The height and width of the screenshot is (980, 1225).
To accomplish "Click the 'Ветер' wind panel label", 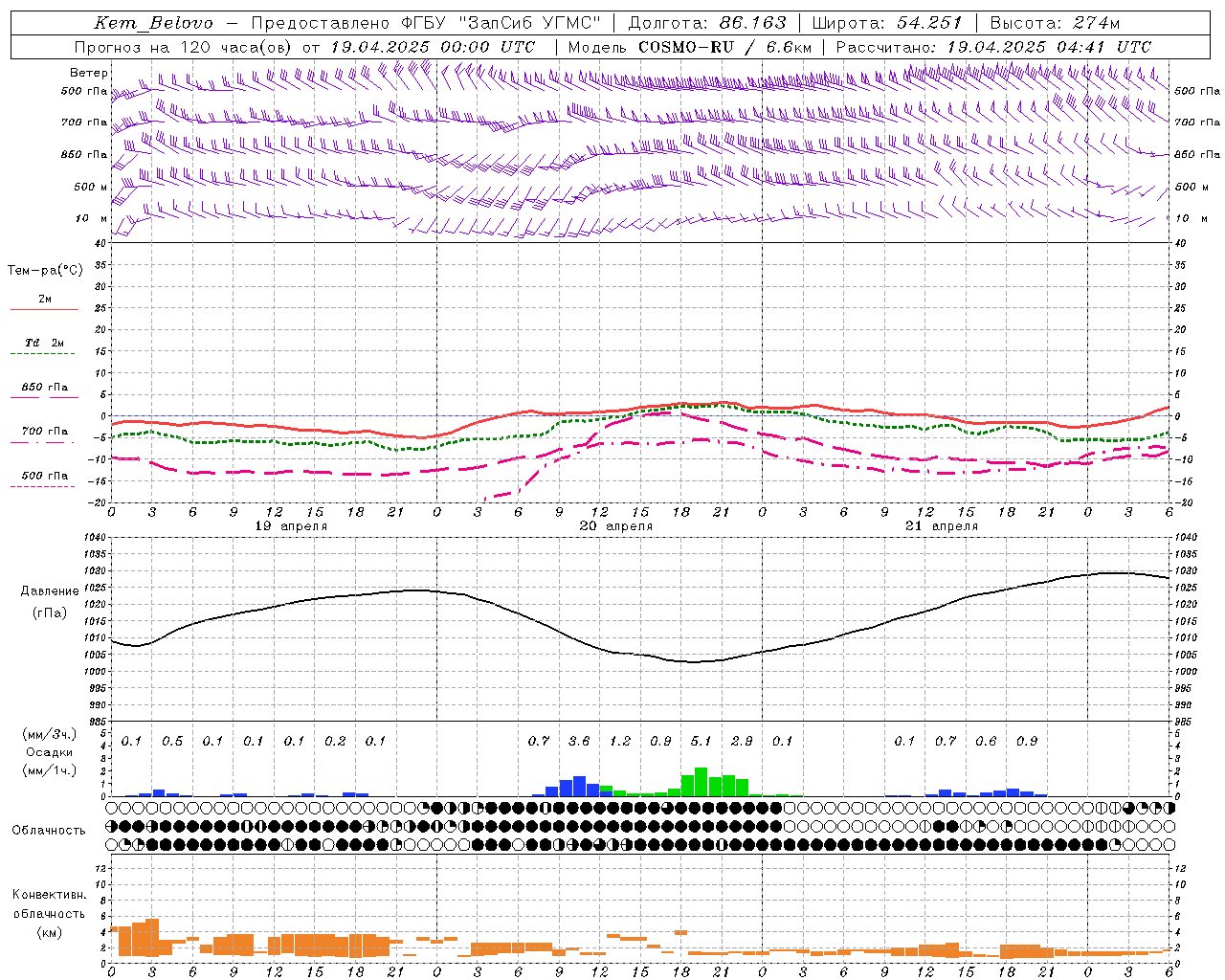I will click(x=89, y=73).
